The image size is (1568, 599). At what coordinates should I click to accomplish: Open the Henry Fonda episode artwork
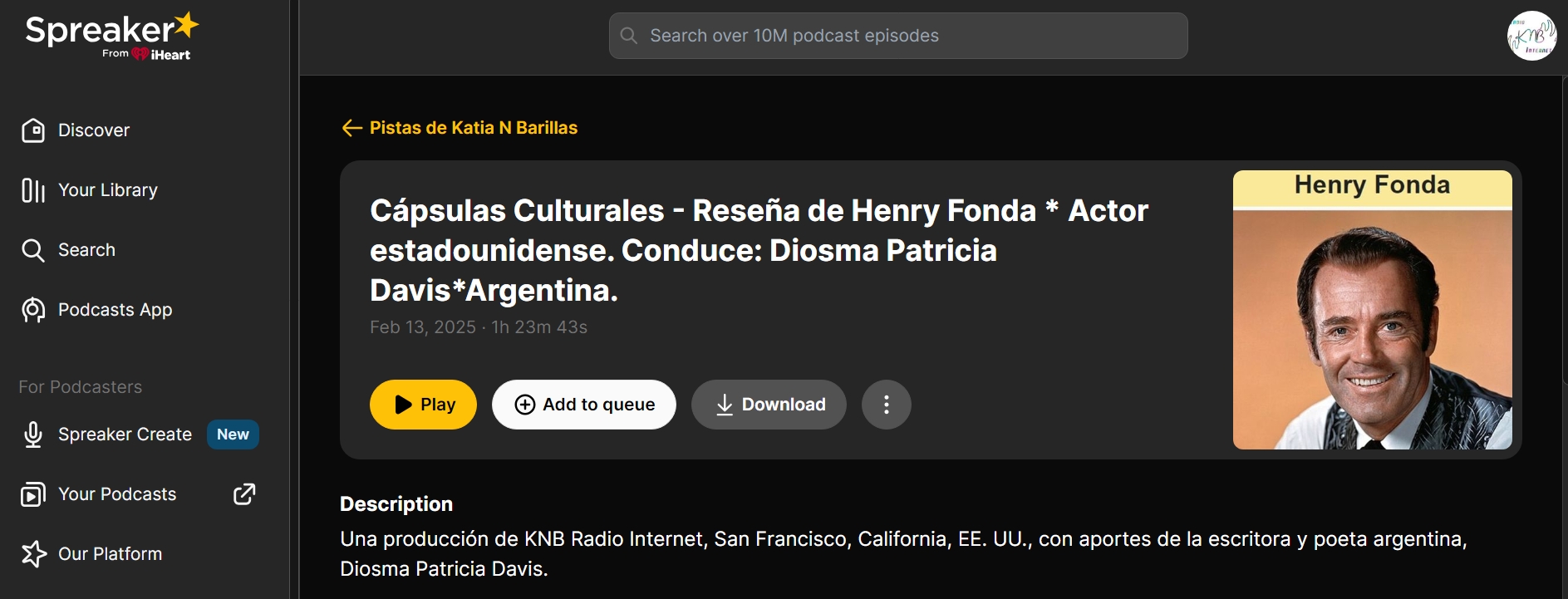1373,310
